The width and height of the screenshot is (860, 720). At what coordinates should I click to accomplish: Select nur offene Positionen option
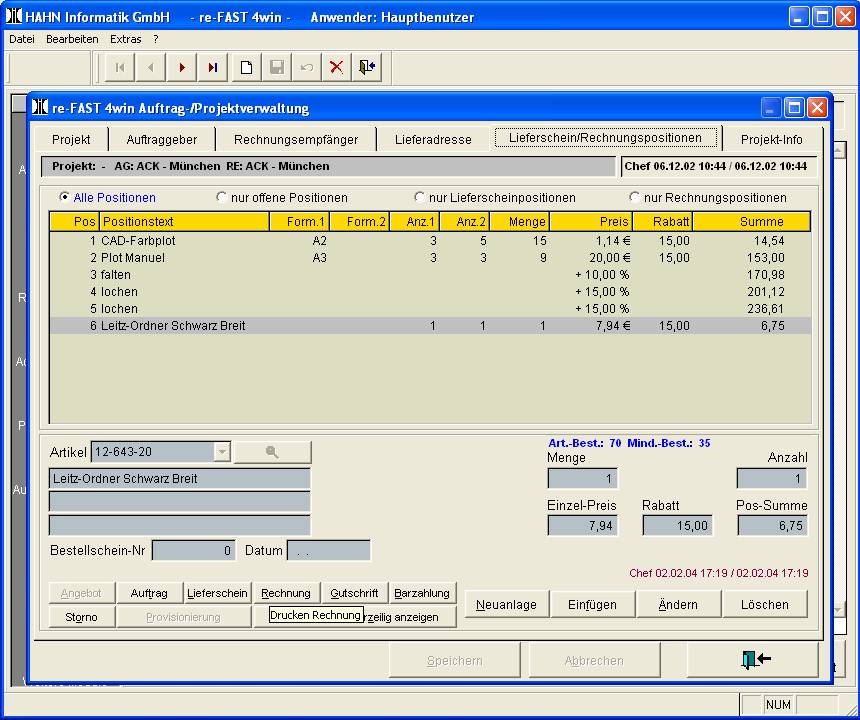point(221,196)
